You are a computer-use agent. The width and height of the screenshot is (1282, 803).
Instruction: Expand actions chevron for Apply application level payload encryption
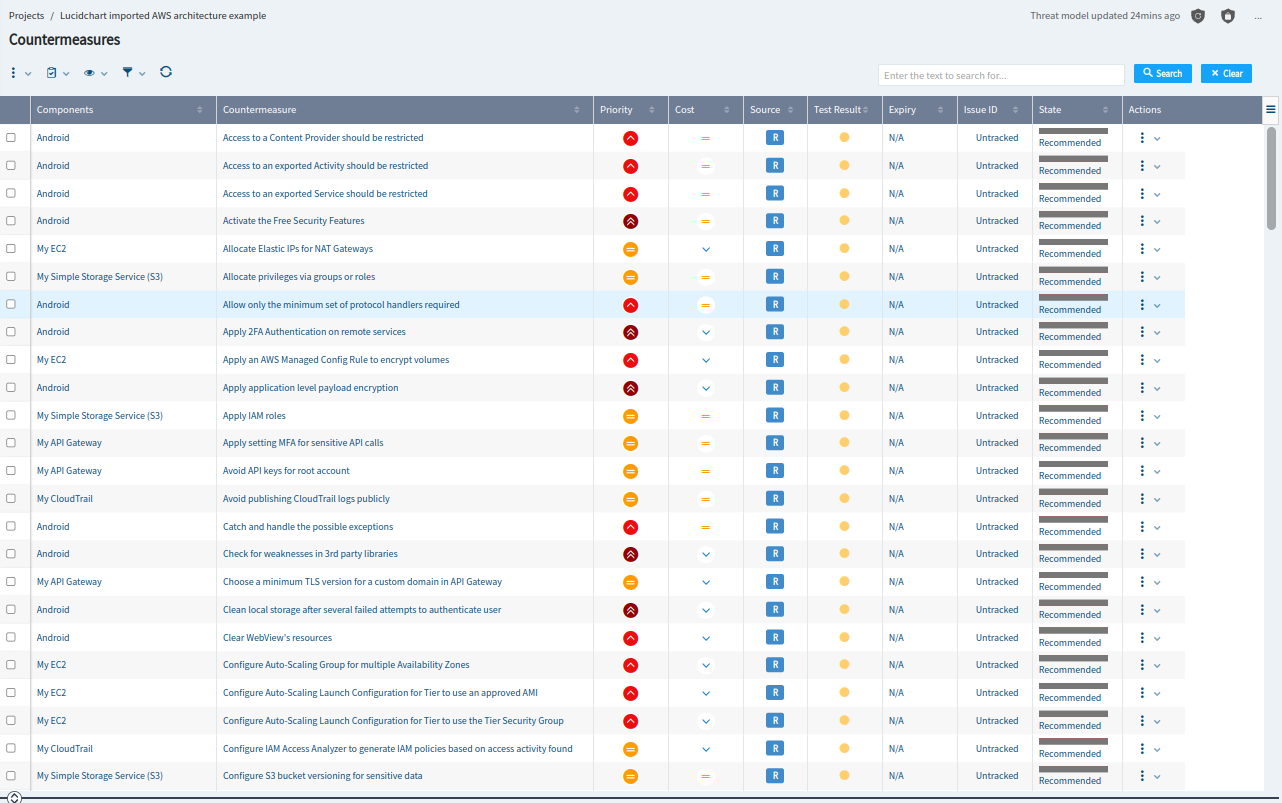pos(1157,389)
